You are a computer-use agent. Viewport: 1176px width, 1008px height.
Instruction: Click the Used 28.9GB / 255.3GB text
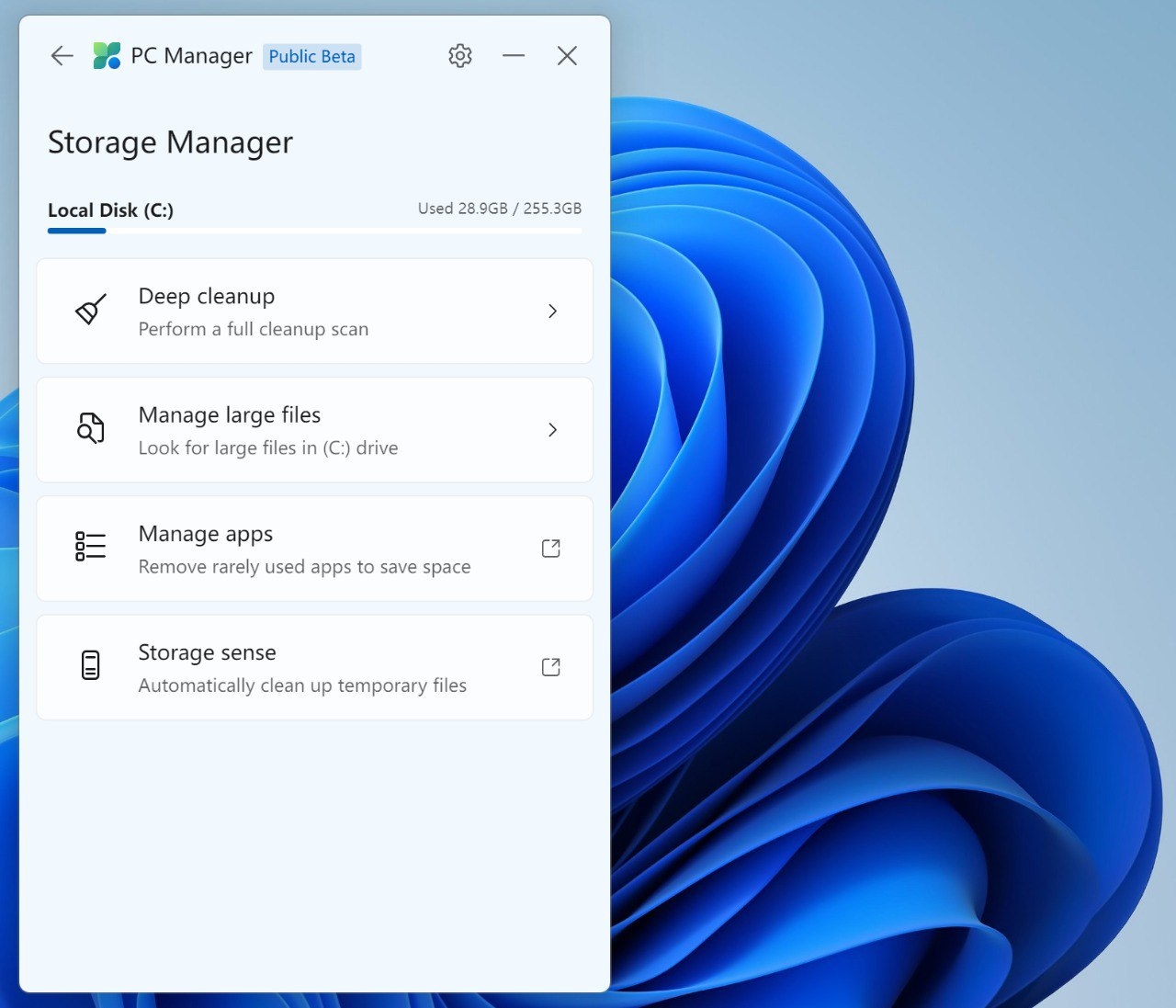500,208
